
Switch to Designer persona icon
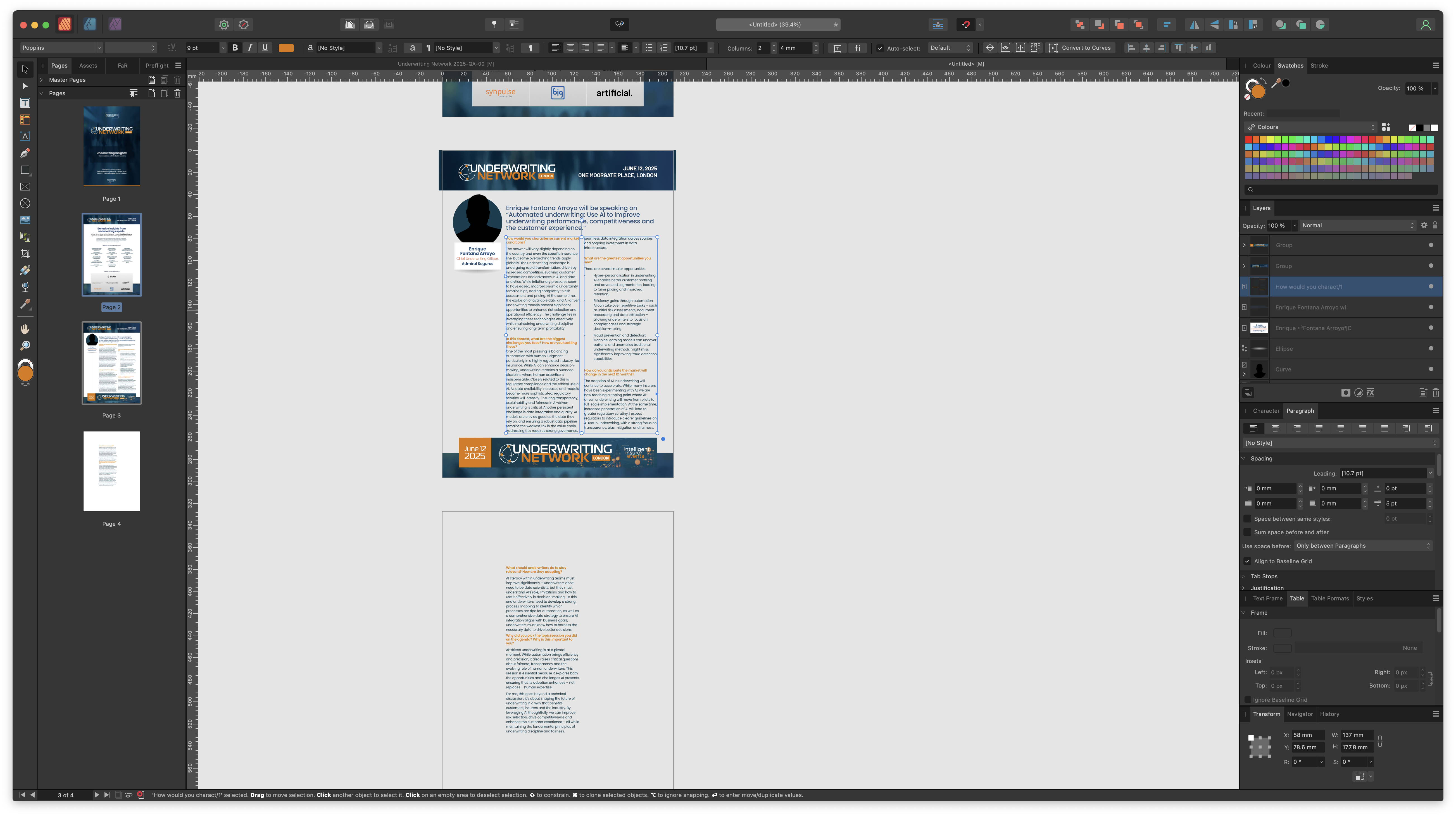coord(90,24)
